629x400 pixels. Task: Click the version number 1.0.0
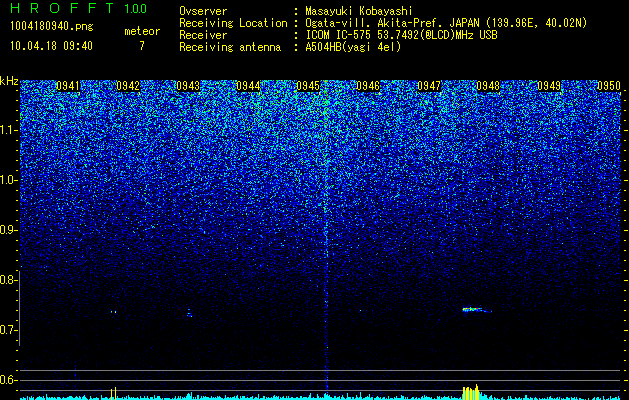coord(136,8)
